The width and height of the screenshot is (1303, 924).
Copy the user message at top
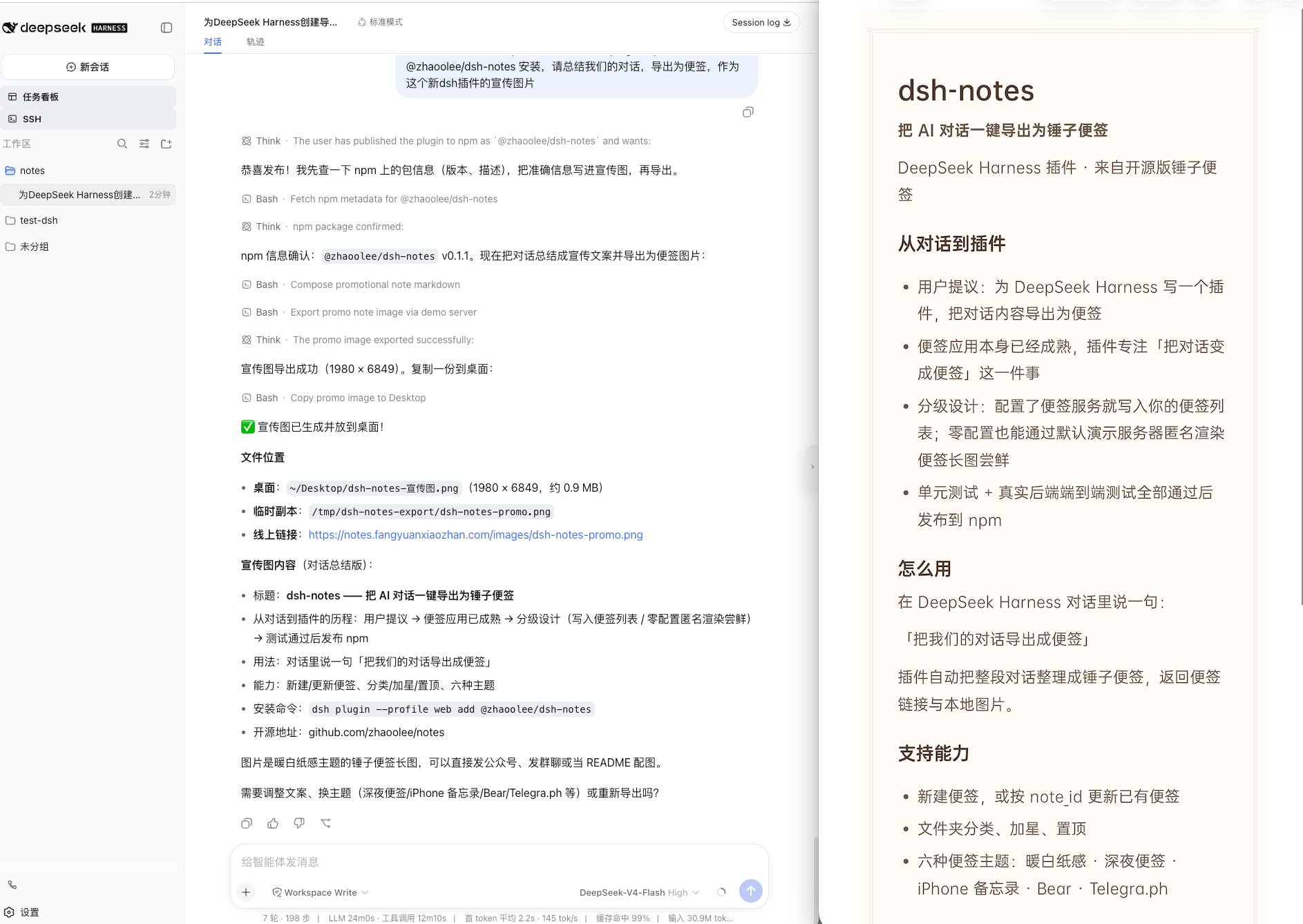click(x=748, y=112)
